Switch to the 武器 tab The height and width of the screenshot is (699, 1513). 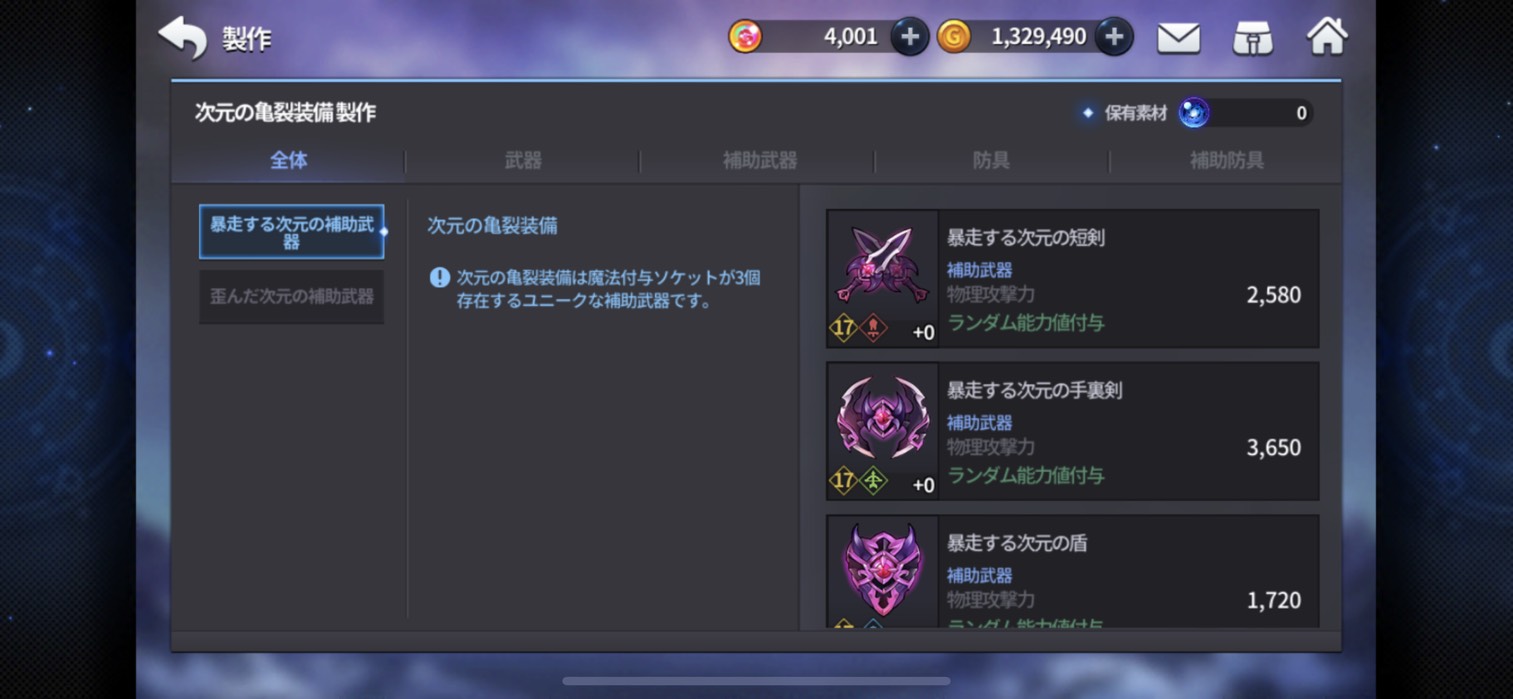pyautogui.click(x=523, y=160)
